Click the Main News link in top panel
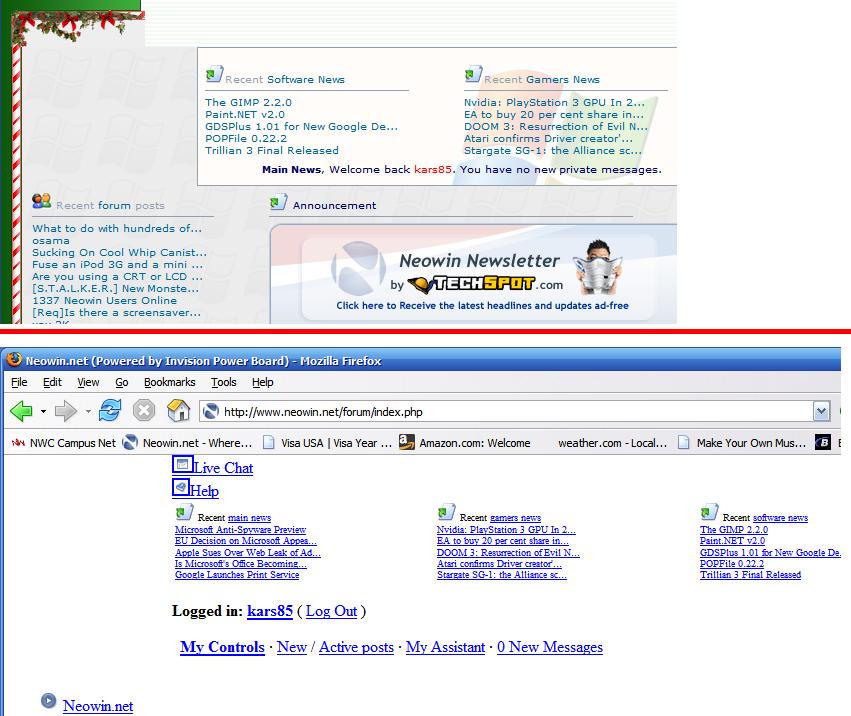The width and height of the screenshot is (851, 716). click(291, 169)
